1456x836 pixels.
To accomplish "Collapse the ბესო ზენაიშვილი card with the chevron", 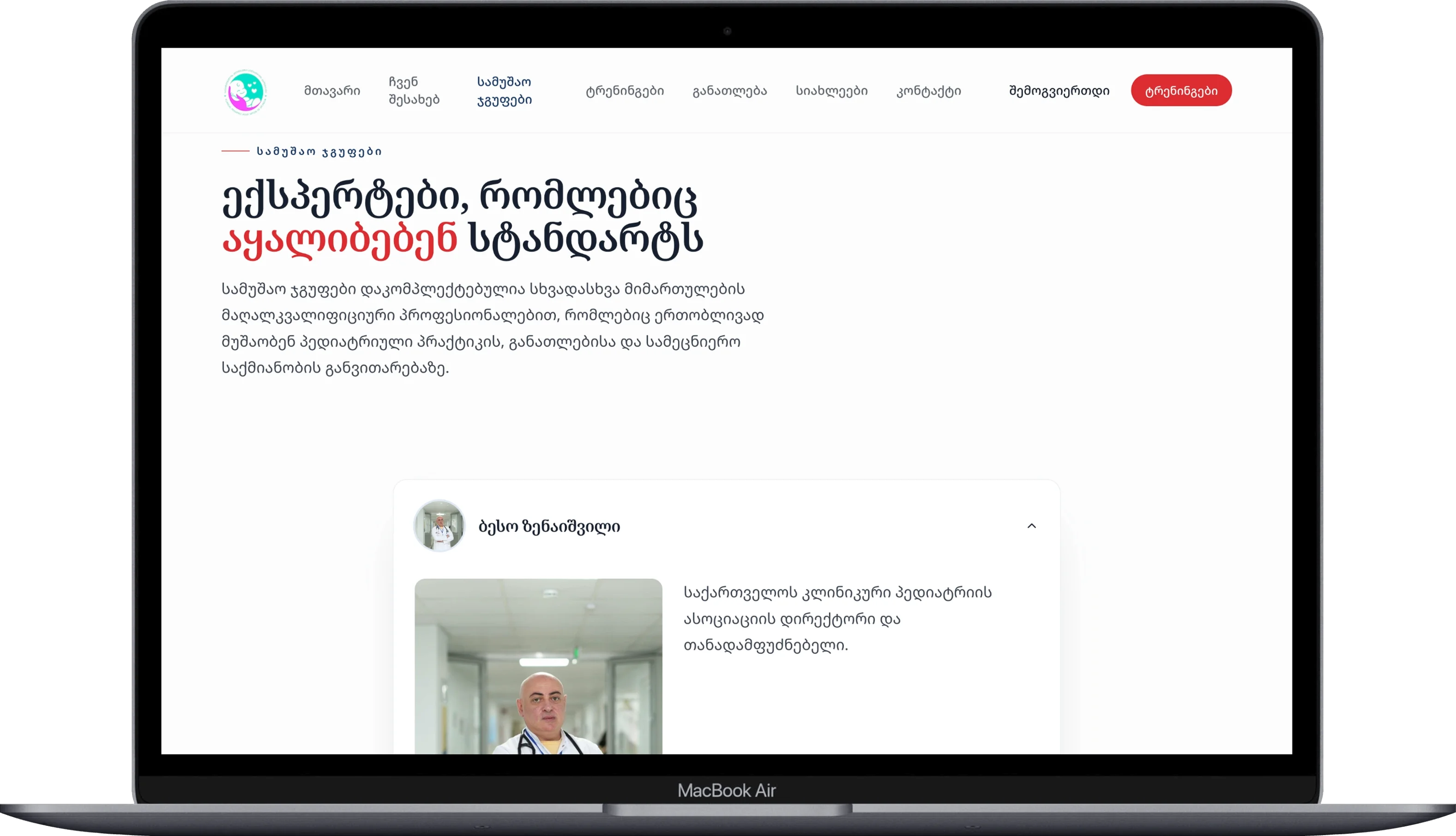I will pyautogui.click(x=1032, y=526).
